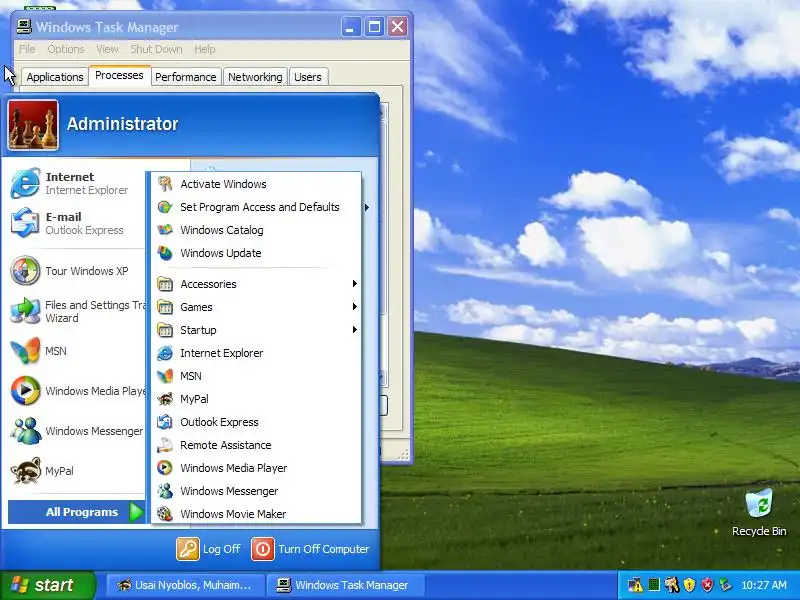800x600 pixels.
Task: Open Files and Settings Transfer Wizard
Action: click(77, 311)
